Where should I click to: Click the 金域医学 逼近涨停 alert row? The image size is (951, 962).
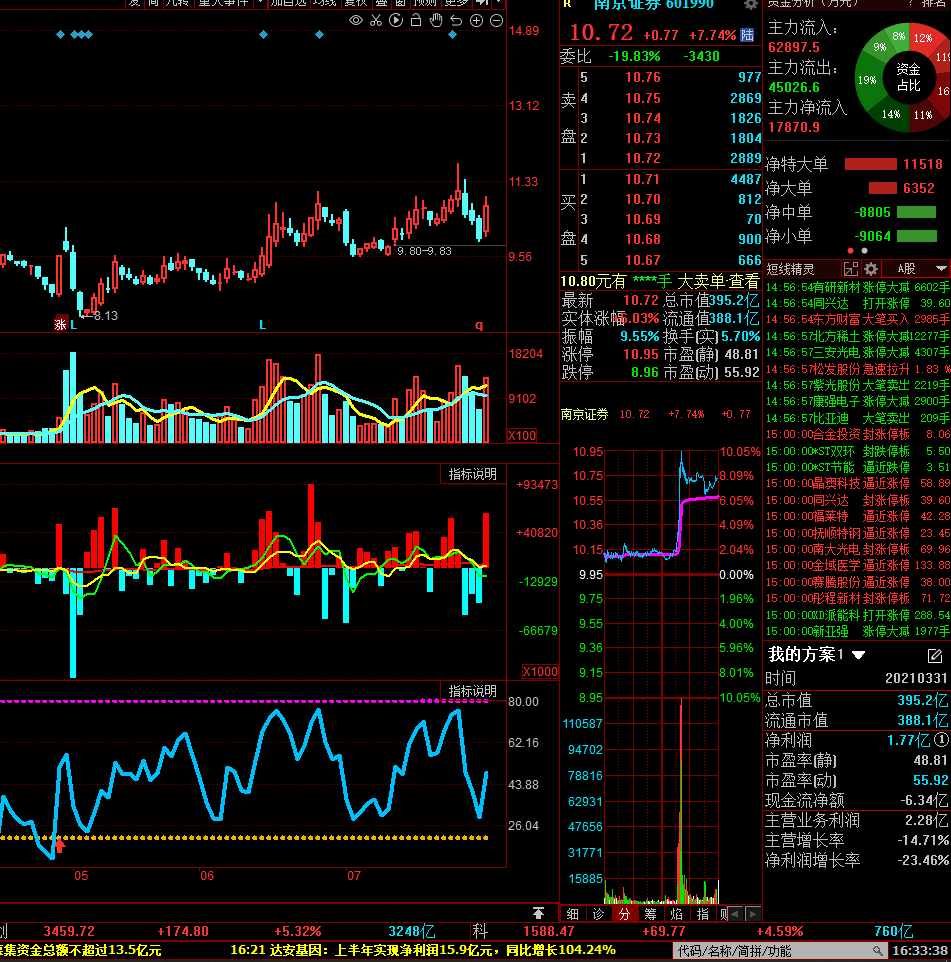point(858,566)
